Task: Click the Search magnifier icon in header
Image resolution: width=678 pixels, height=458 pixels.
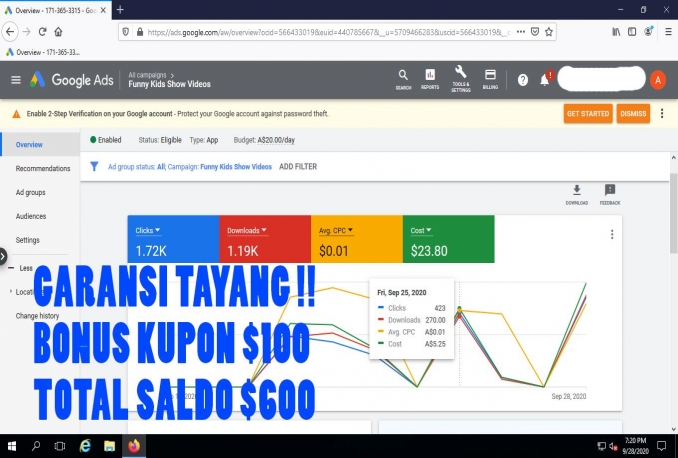Action: coord(402,77)
